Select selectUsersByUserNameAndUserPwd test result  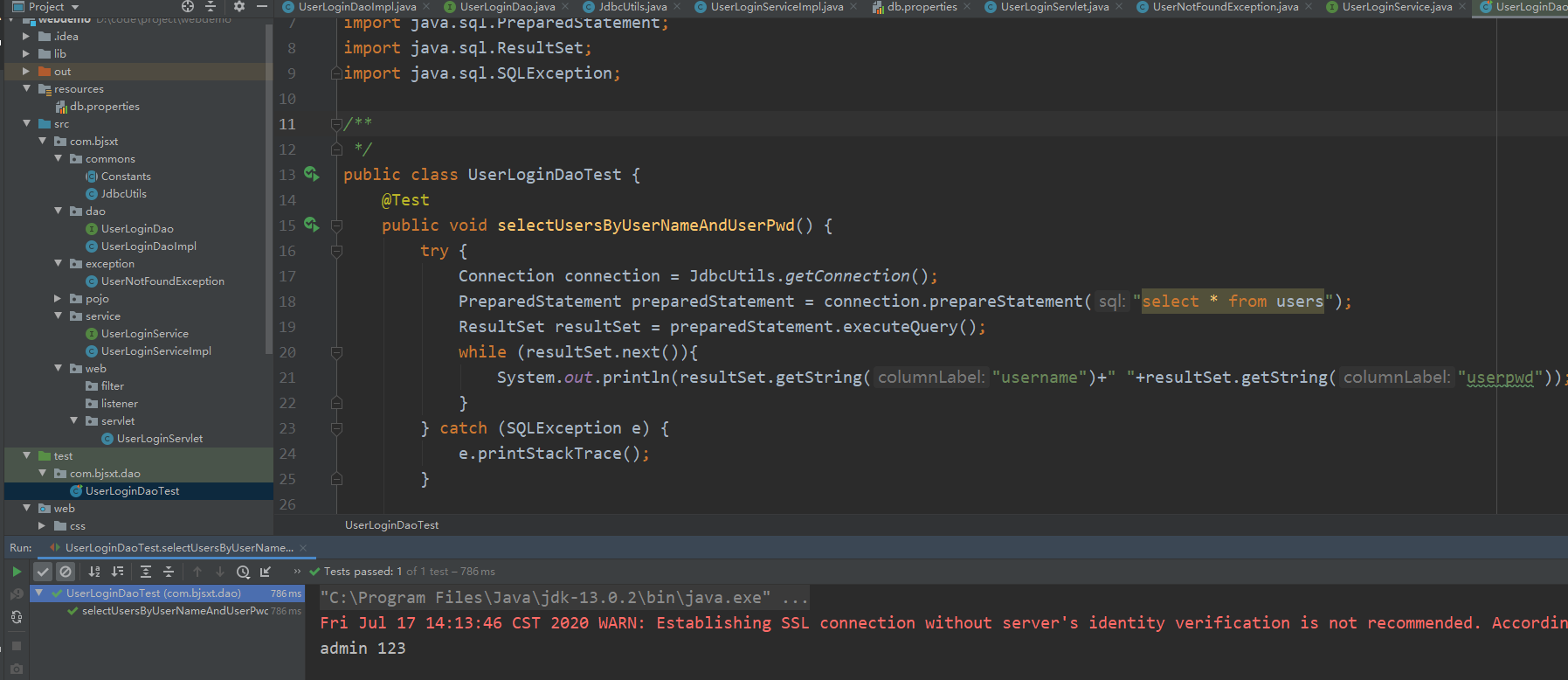point(175,611)
